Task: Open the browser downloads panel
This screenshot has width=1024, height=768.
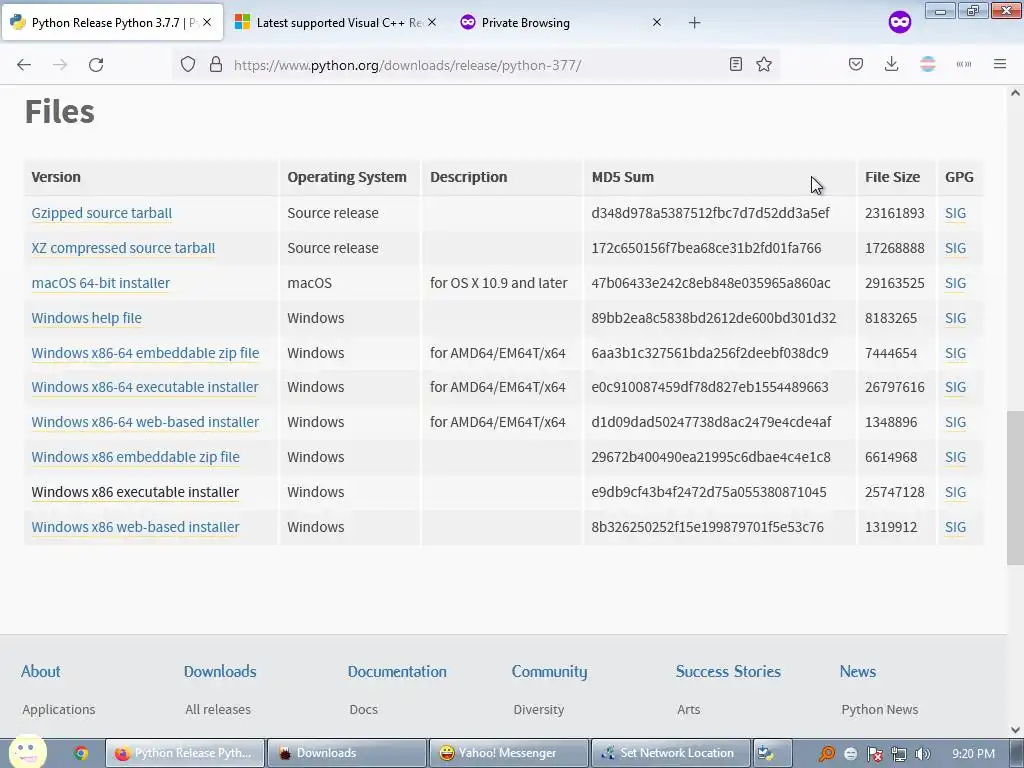Action: click(891, 64)
